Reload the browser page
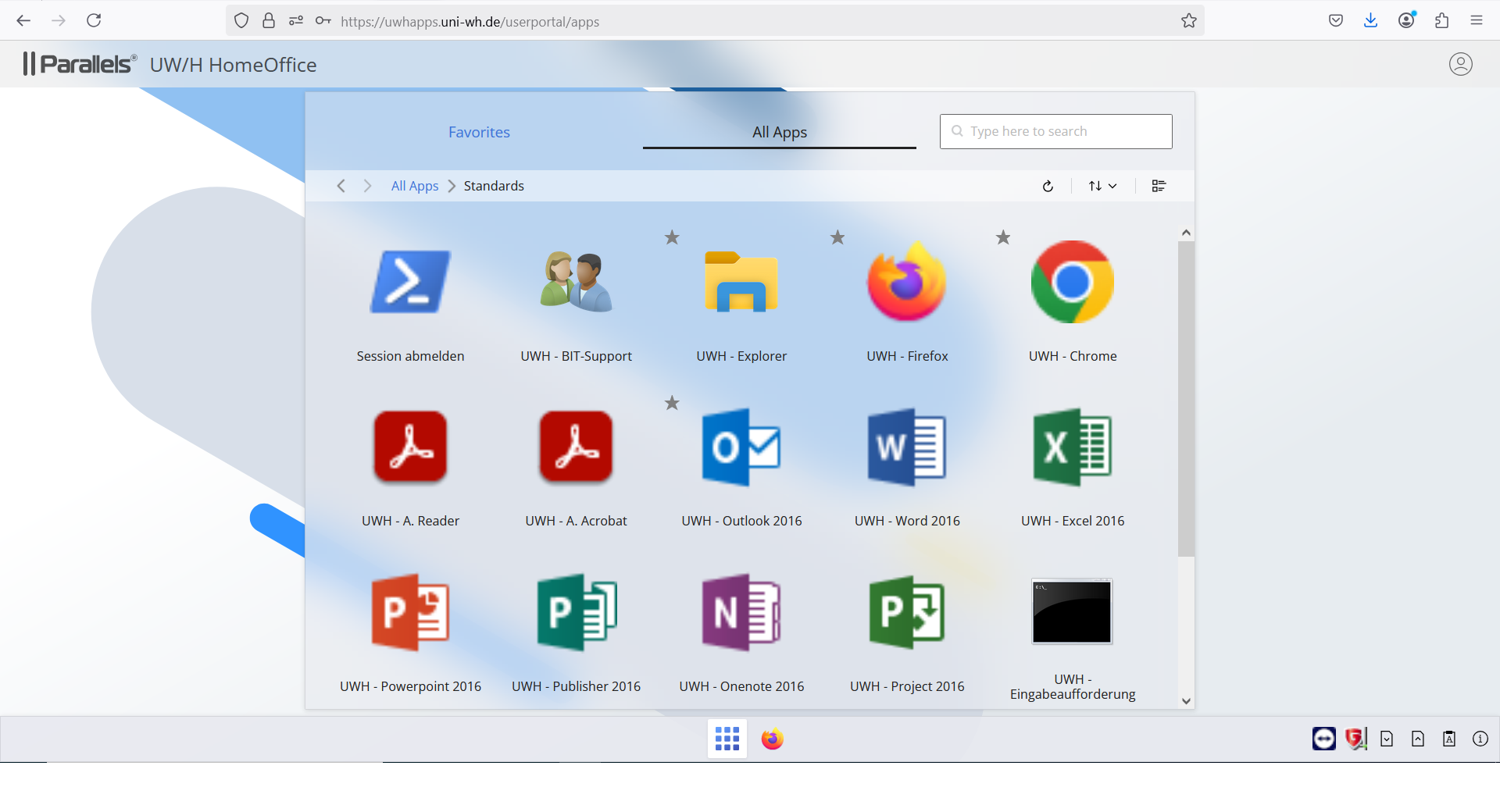This screenshot has width=1500, height=812. click(94, 21)
